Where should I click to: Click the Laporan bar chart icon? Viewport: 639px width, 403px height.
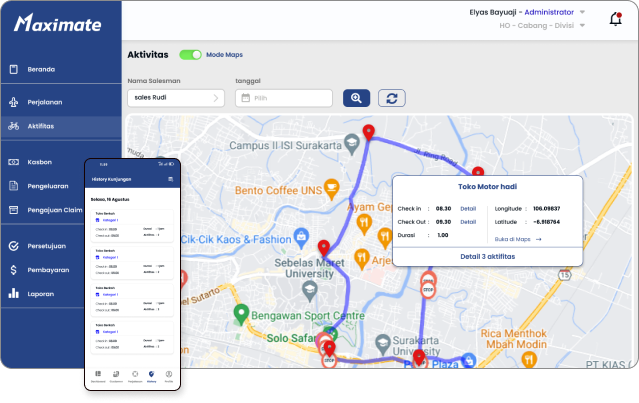[13, 293]
